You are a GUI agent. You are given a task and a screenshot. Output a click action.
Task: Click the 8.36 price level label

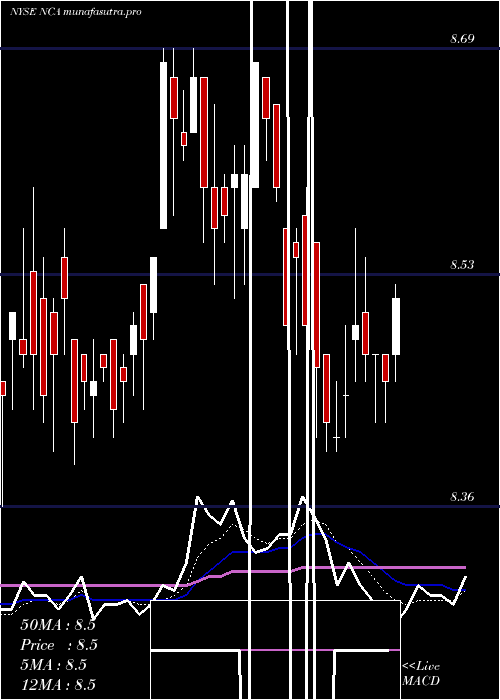(x=462, y=496)
